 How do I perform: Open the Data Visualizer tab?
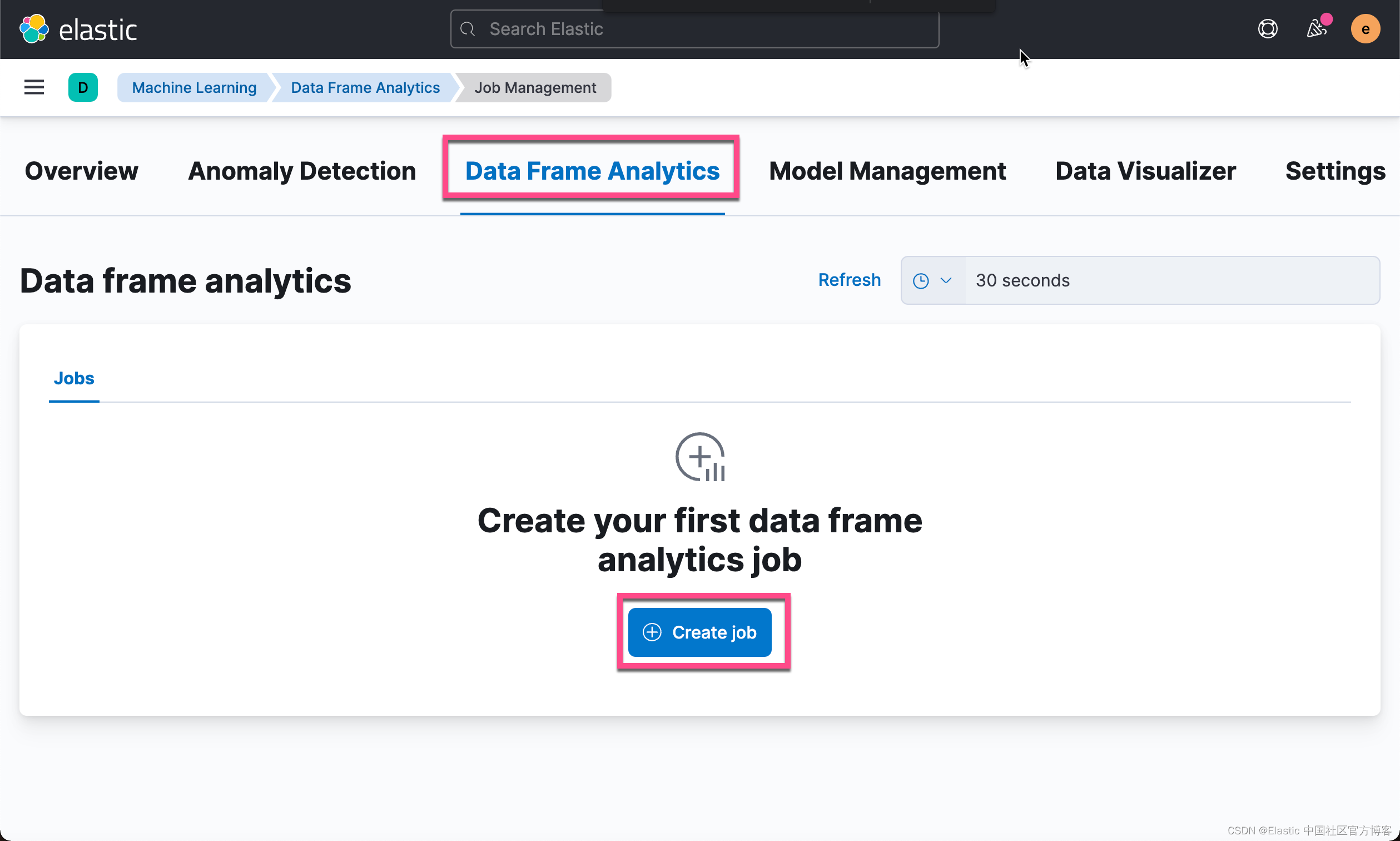(x=1145, y=171)
